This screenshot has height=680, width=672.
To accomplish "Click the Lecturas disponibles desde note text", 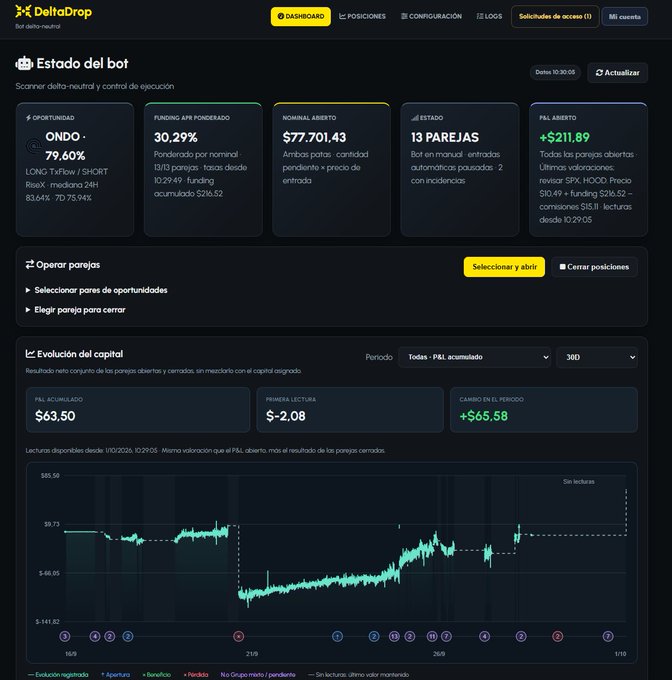I will pyautogui.click(x=205, y=451).
